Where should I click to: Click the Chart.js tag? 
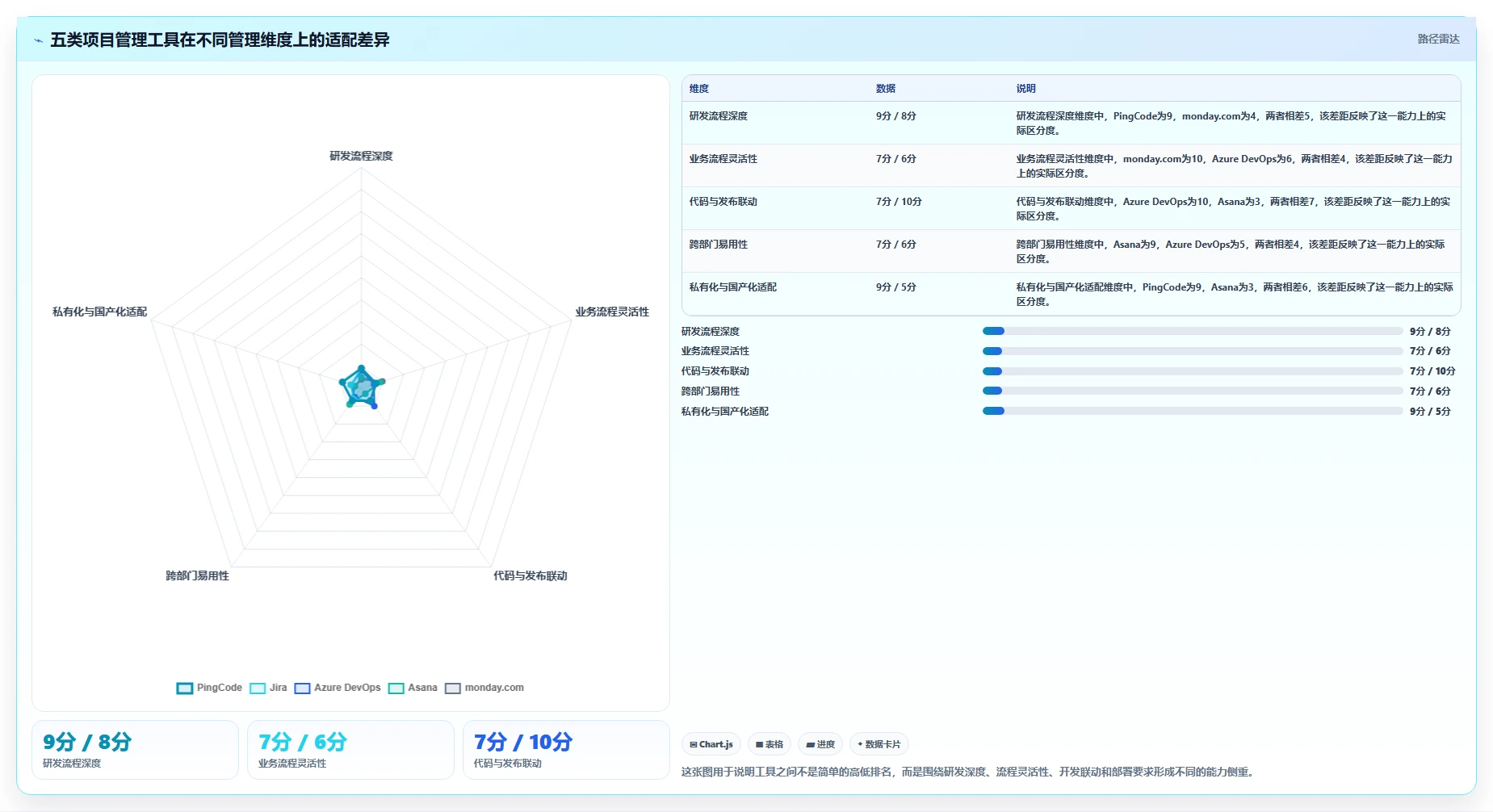[711, 744]
